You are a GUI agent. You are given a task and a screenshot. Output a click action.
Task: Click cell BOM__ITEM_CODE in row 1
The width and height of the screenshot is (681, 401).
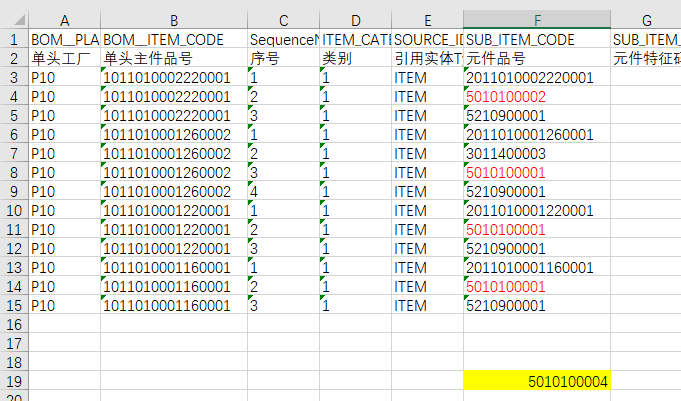point(174,39)
